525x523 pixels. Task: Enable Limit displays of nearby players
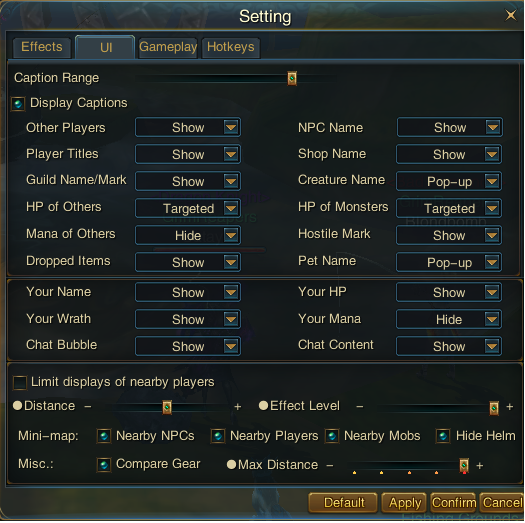click(20, 382)
